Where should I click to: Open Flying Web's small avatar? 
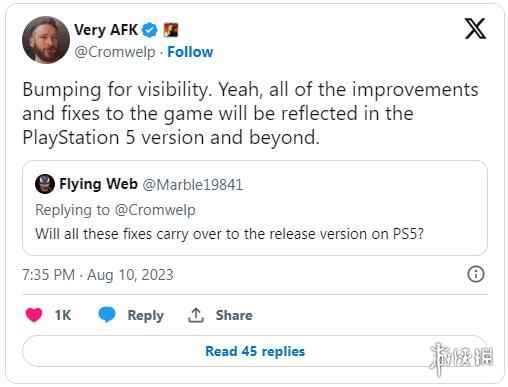[45, 184]
